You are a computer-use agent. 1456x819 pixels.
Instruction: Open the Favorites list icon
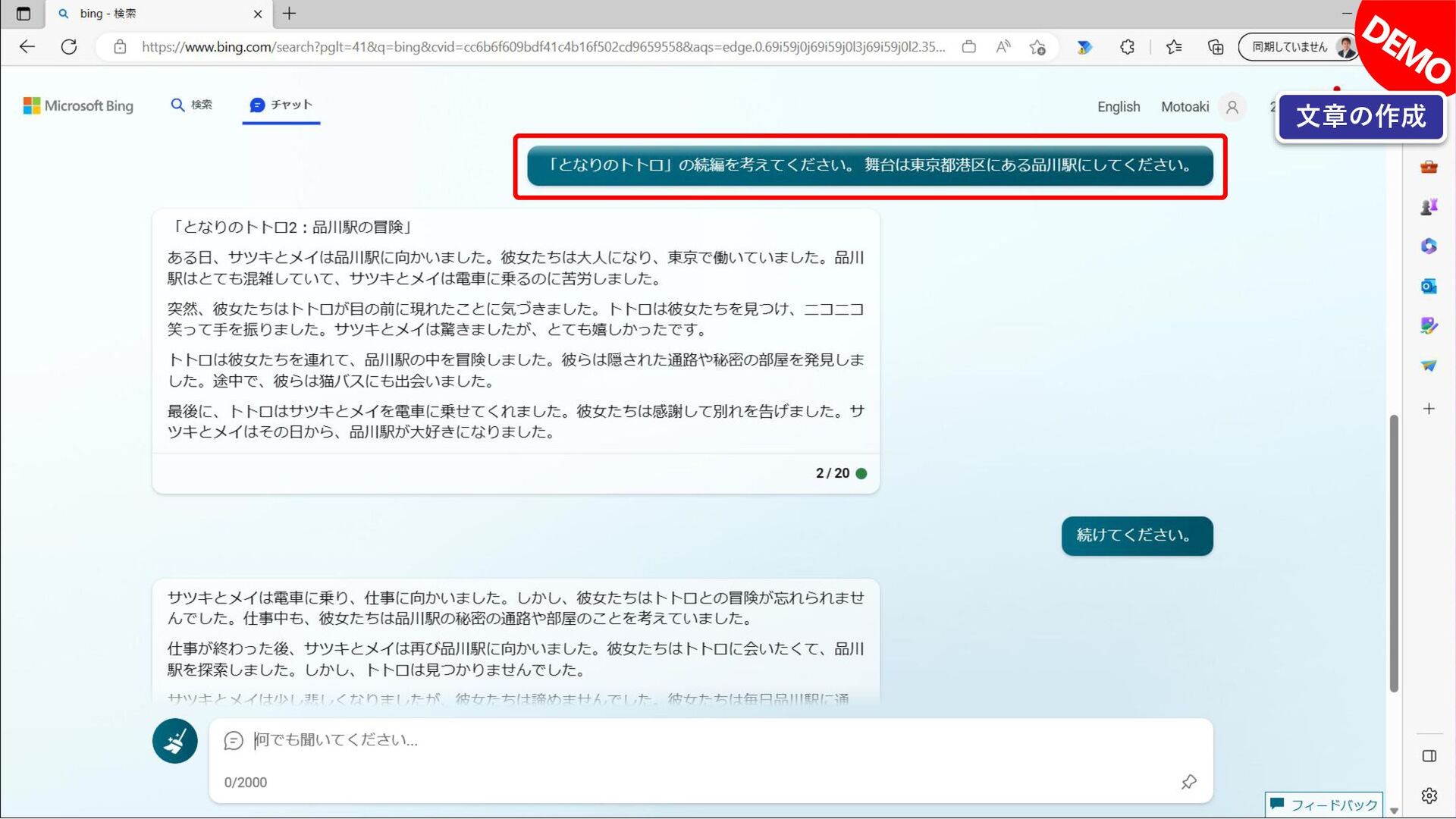pos(1174,47)
